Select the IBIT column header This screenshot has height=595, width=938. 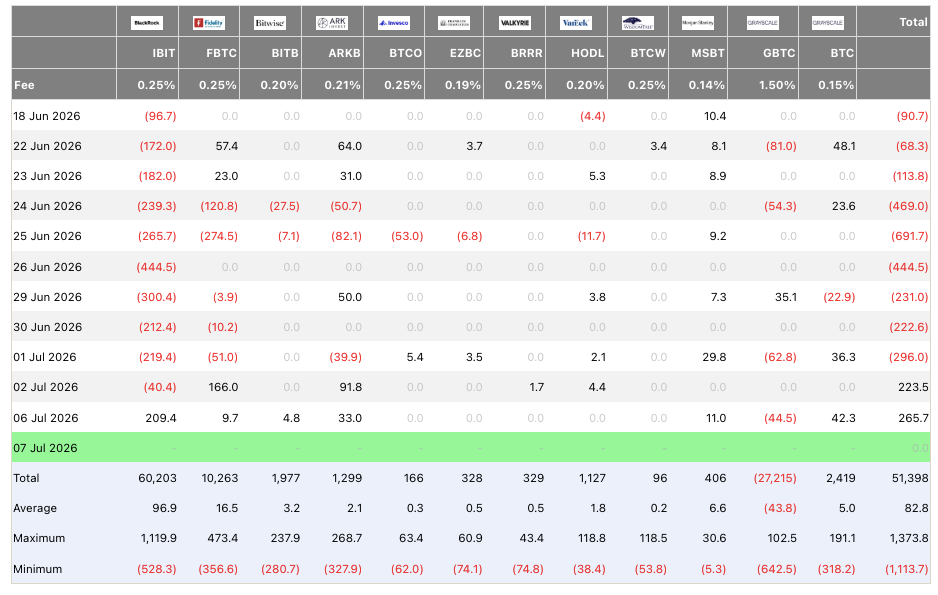click(x=163, y=53)
